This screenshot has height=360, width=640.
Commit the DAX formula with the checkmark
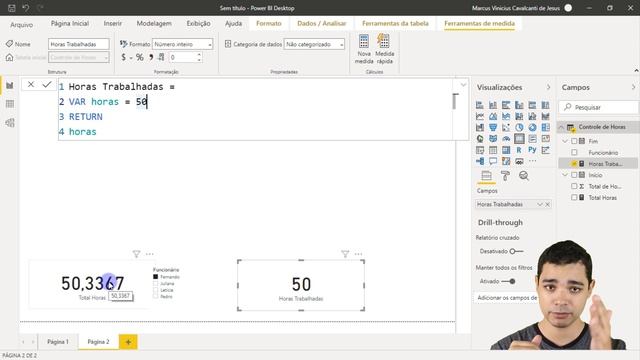[x=47, y=84]
